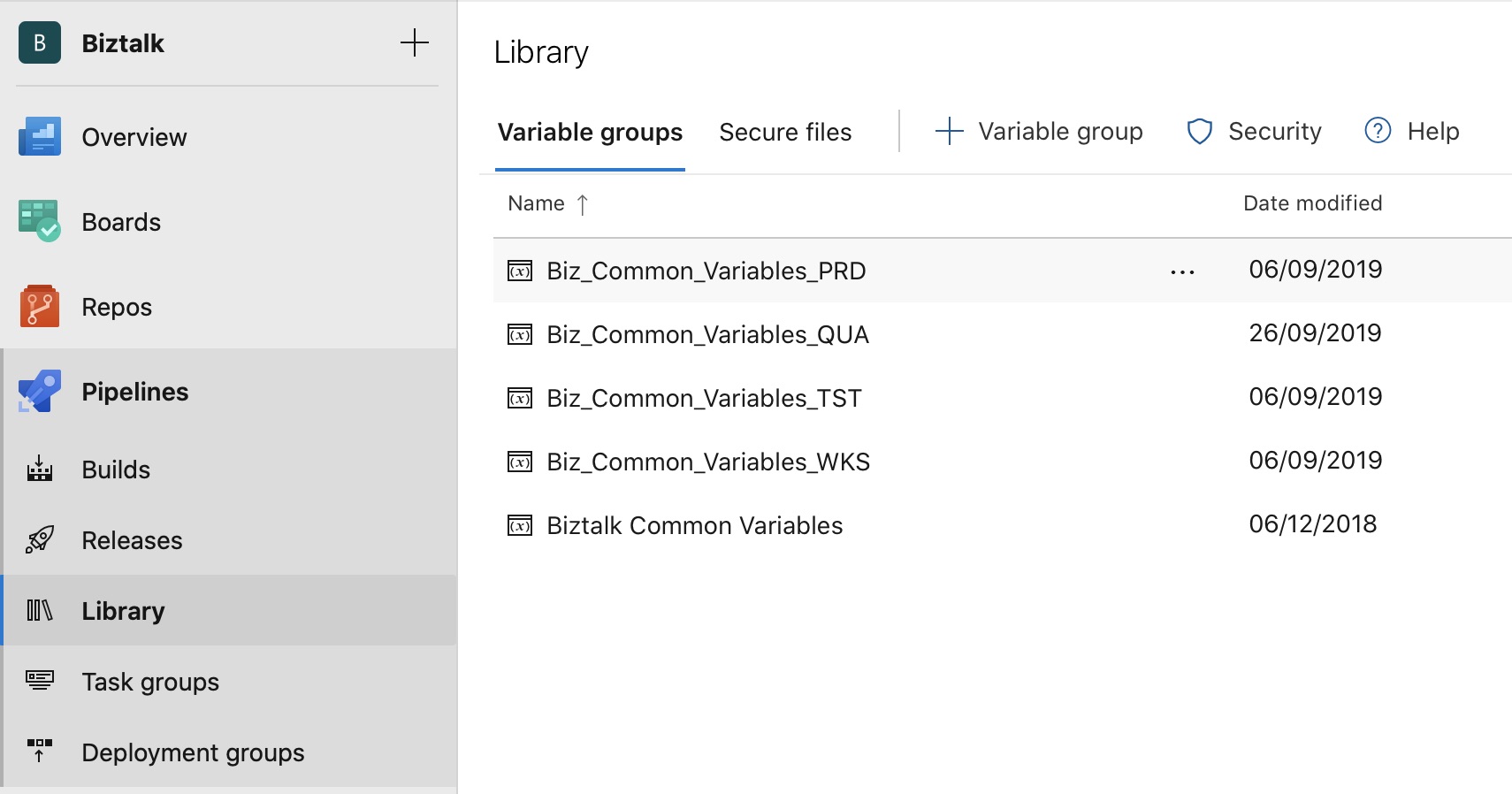The image size is (1512, 794).
Task: Select the Builds icon in the sidebar
Action: pos(39,469)
